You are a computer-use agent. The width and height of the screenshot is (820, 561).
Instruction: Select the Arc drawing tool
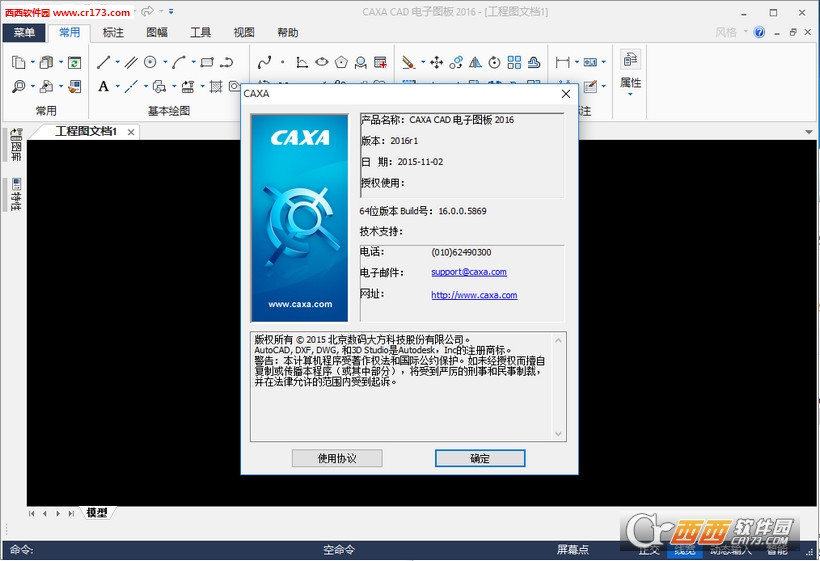tap(179, 62)
